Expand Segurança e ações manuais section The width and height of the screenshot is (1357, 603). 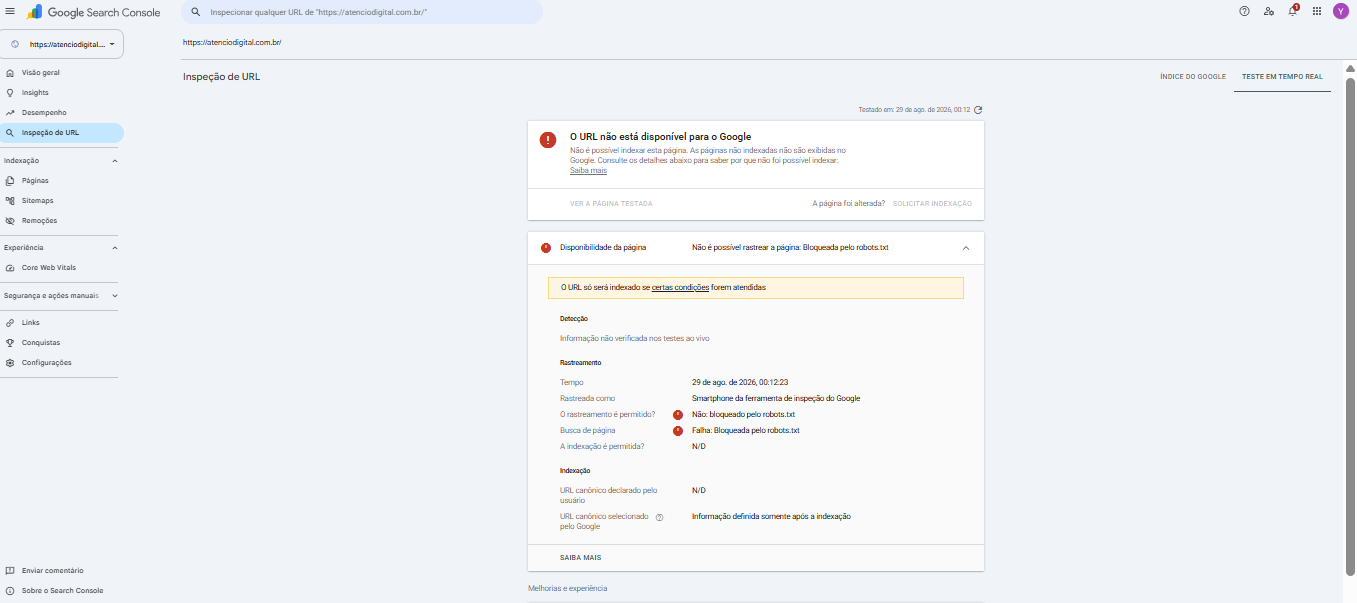[114, 296]
